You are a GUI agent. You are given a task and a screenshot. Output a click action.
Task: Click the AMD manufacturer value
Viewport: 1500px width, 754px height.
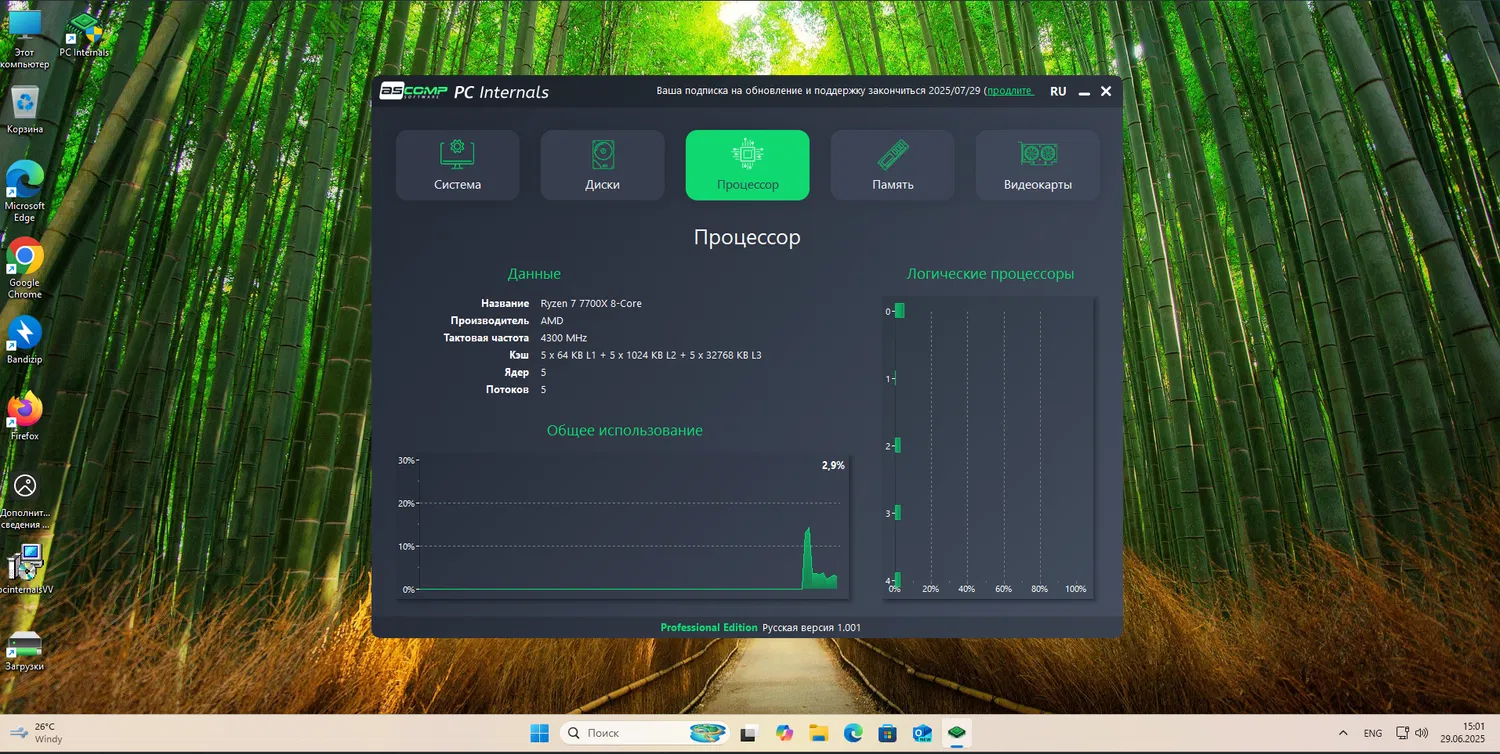552,321
